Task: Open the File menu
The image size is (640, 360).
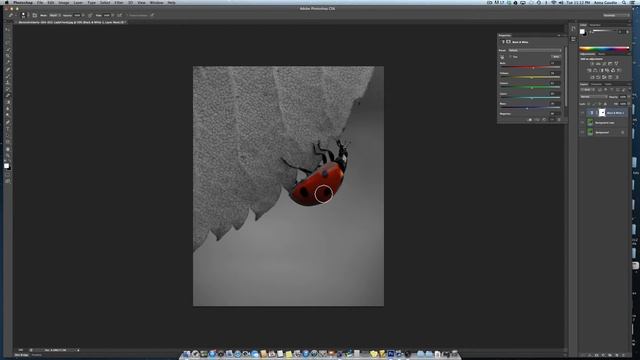Action: (x=40, y=2)
